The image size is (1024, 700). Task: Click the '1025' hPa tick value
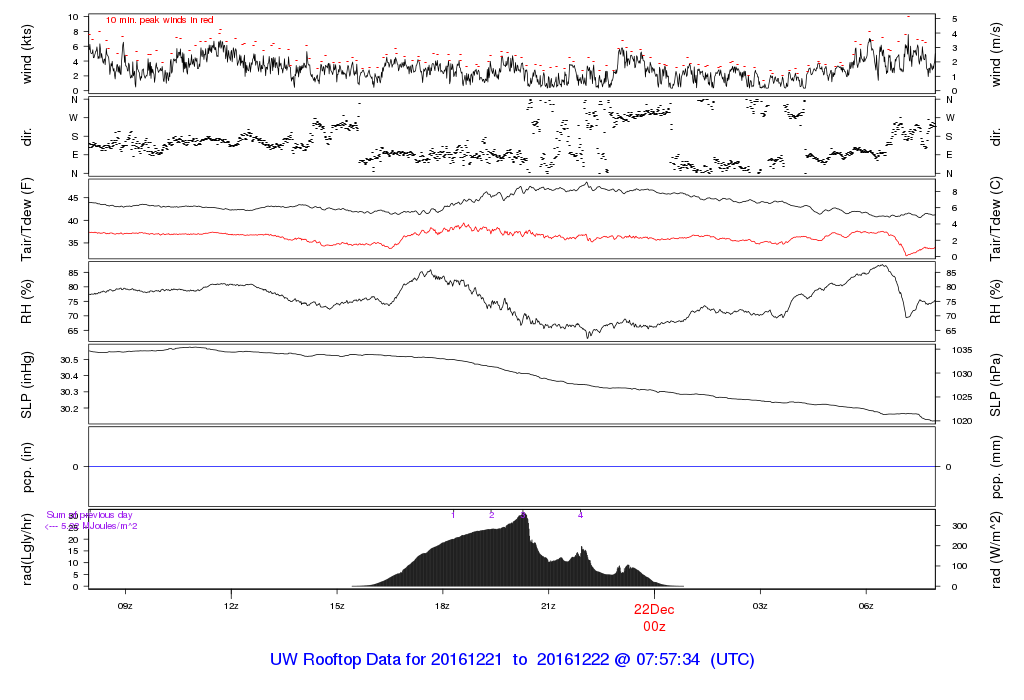pyautogui.click(x=961, y=397)
